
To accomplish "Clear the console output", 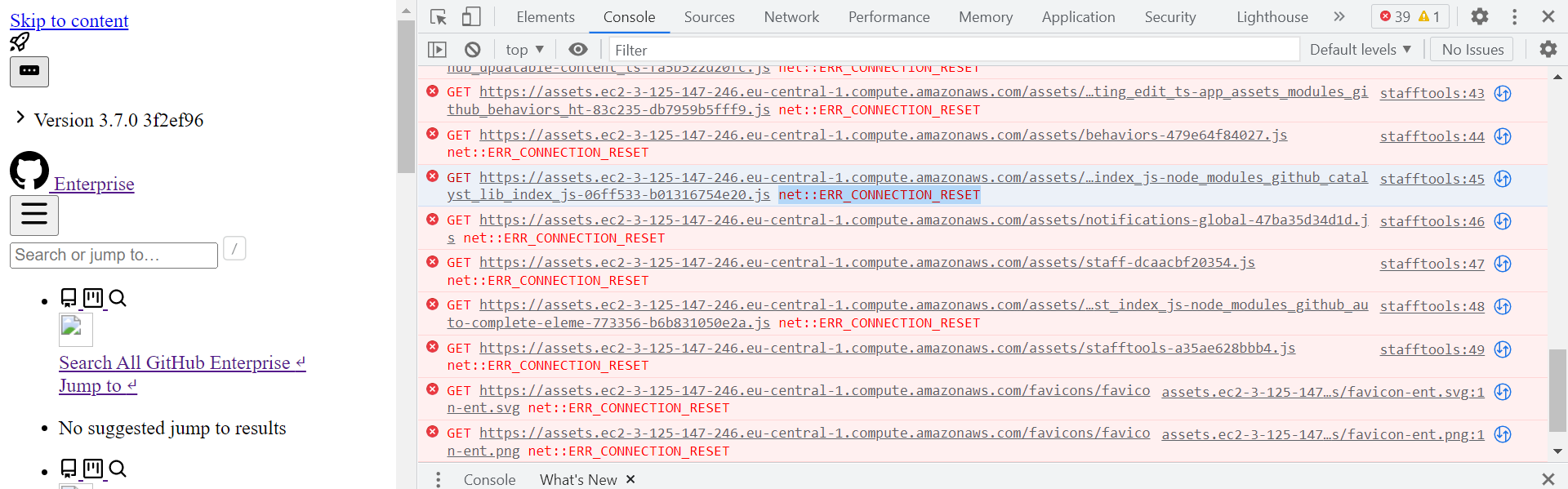I will 472,49.
